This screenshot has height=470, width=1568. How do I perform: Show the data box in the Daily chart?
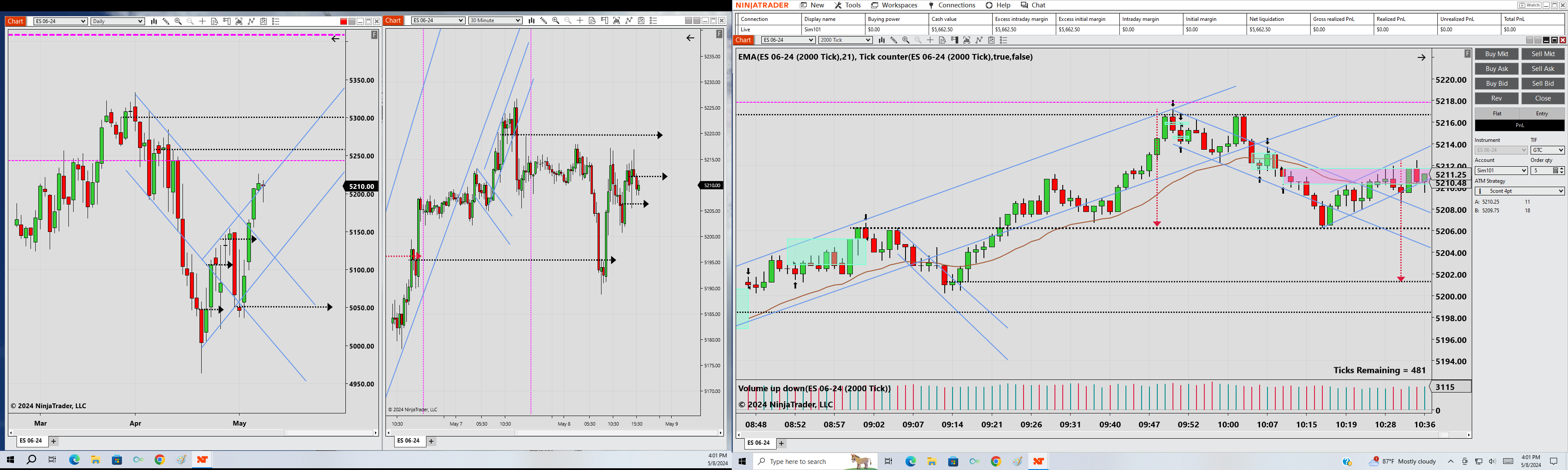215,21
